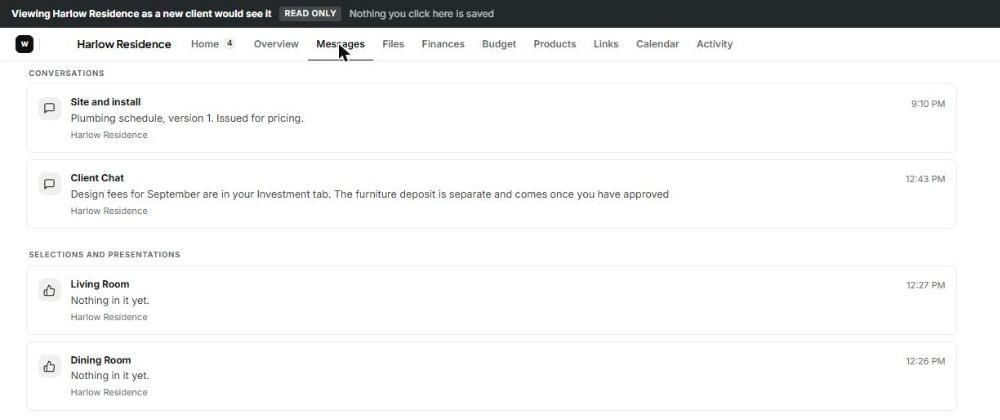Click thumbs-up icon on Living Room row
This screenshot has height=420, width=1000.
point(49,291)
